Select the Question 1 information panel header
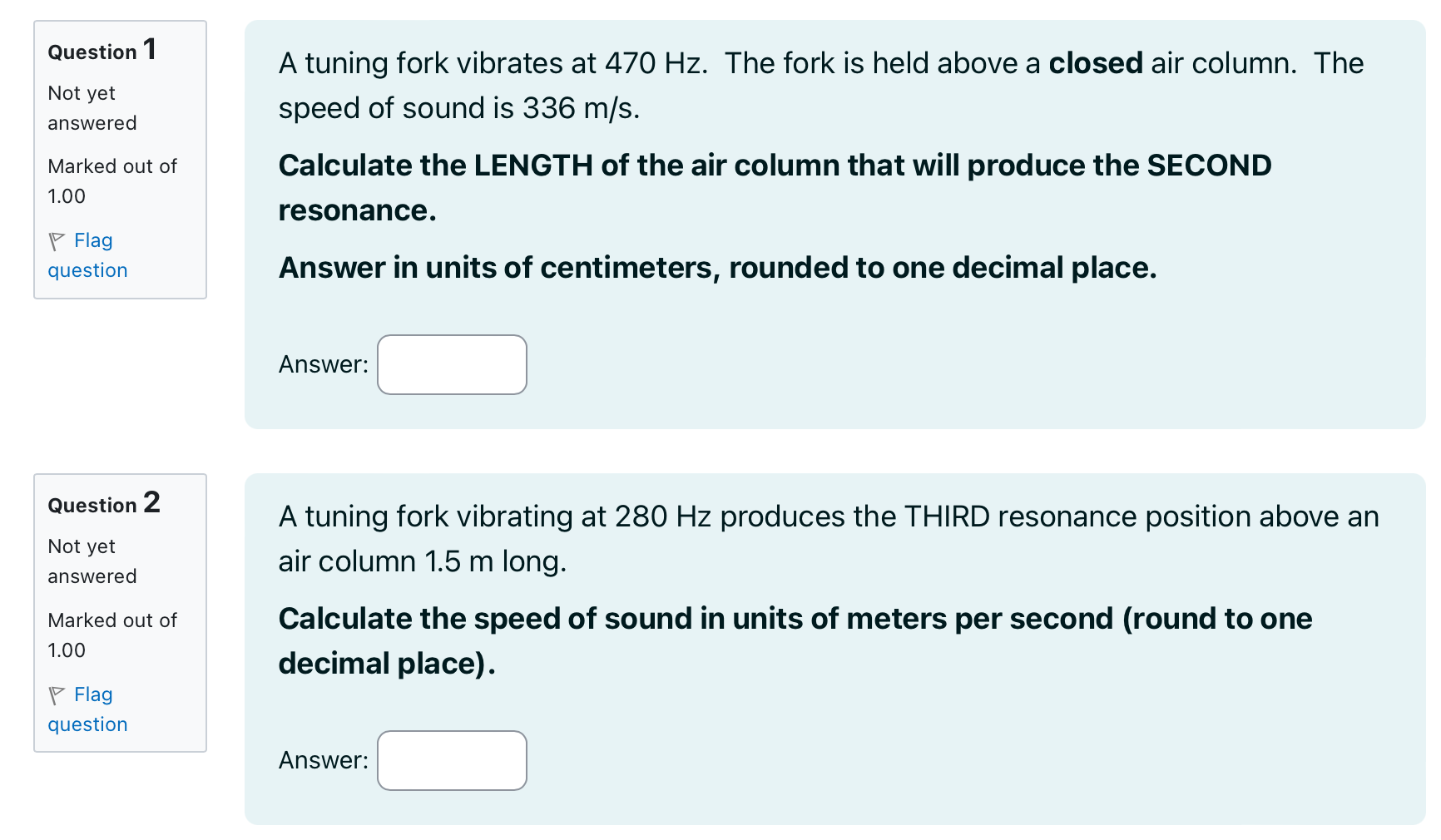Image resolution: width=1441 pixels, height=840 pixels. pyautogui.click(x=102, y=51)
